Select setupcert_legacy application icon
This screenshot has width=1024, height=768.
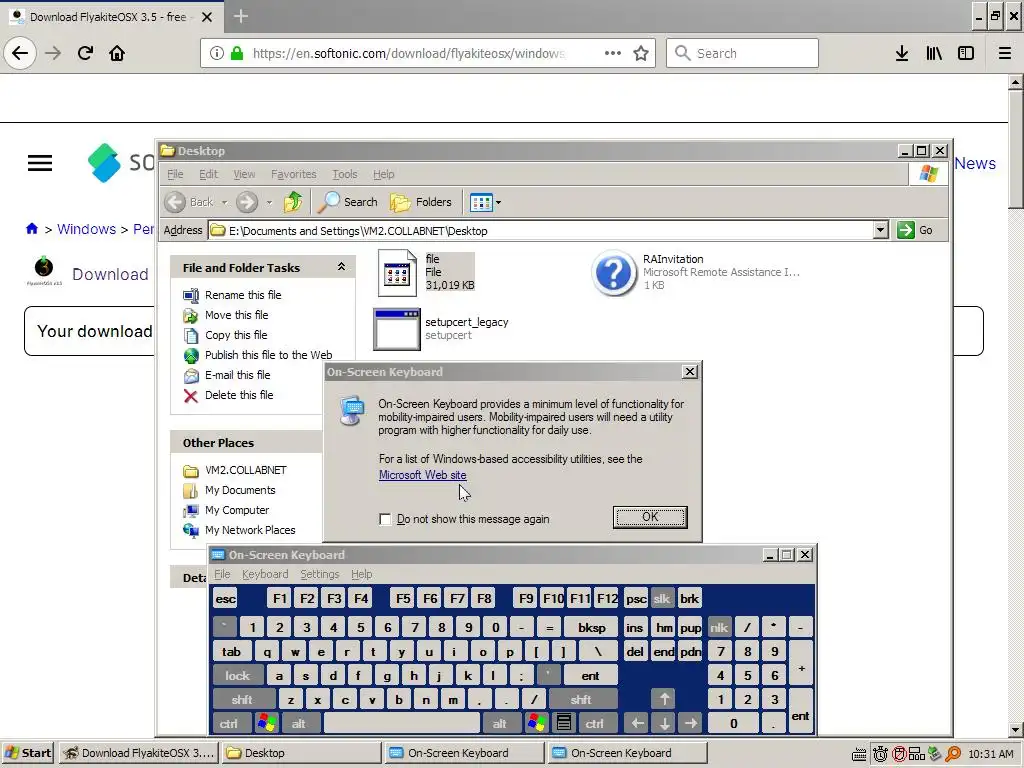396,329
